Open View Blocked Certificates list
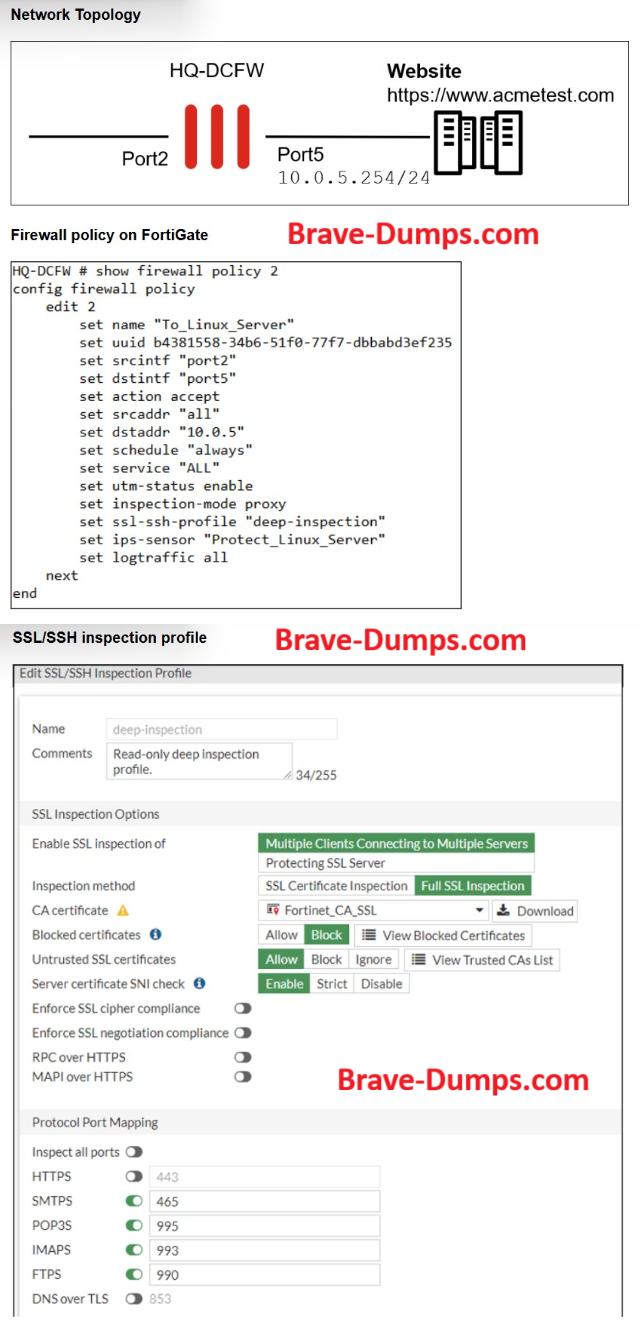This screenshot has width=640, height=1325. (443, 935)
